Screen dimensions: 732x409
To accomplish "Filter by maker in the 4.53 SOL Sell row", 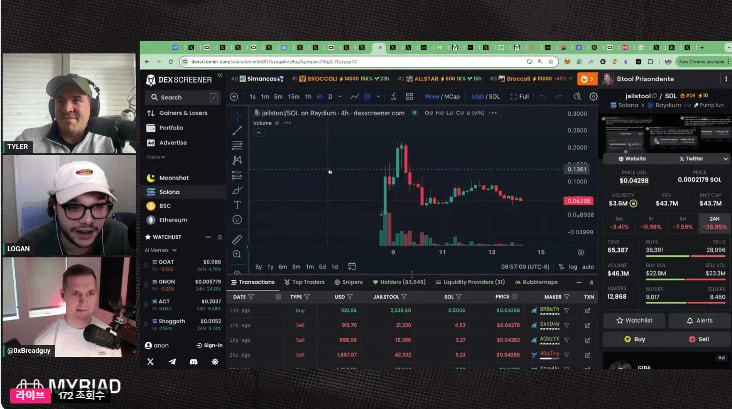I will pos(567,325).
